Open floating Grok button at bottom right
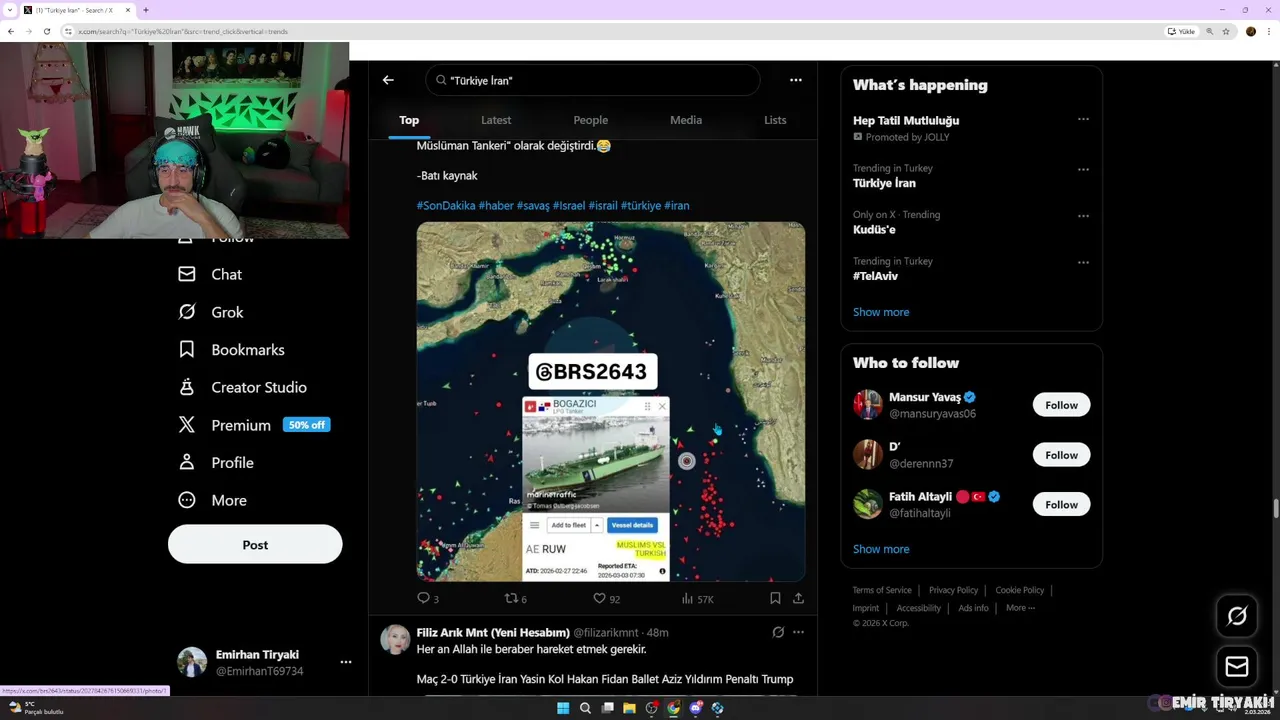This screenshot has height=720, width=1280. click(x=1237, y=616)
